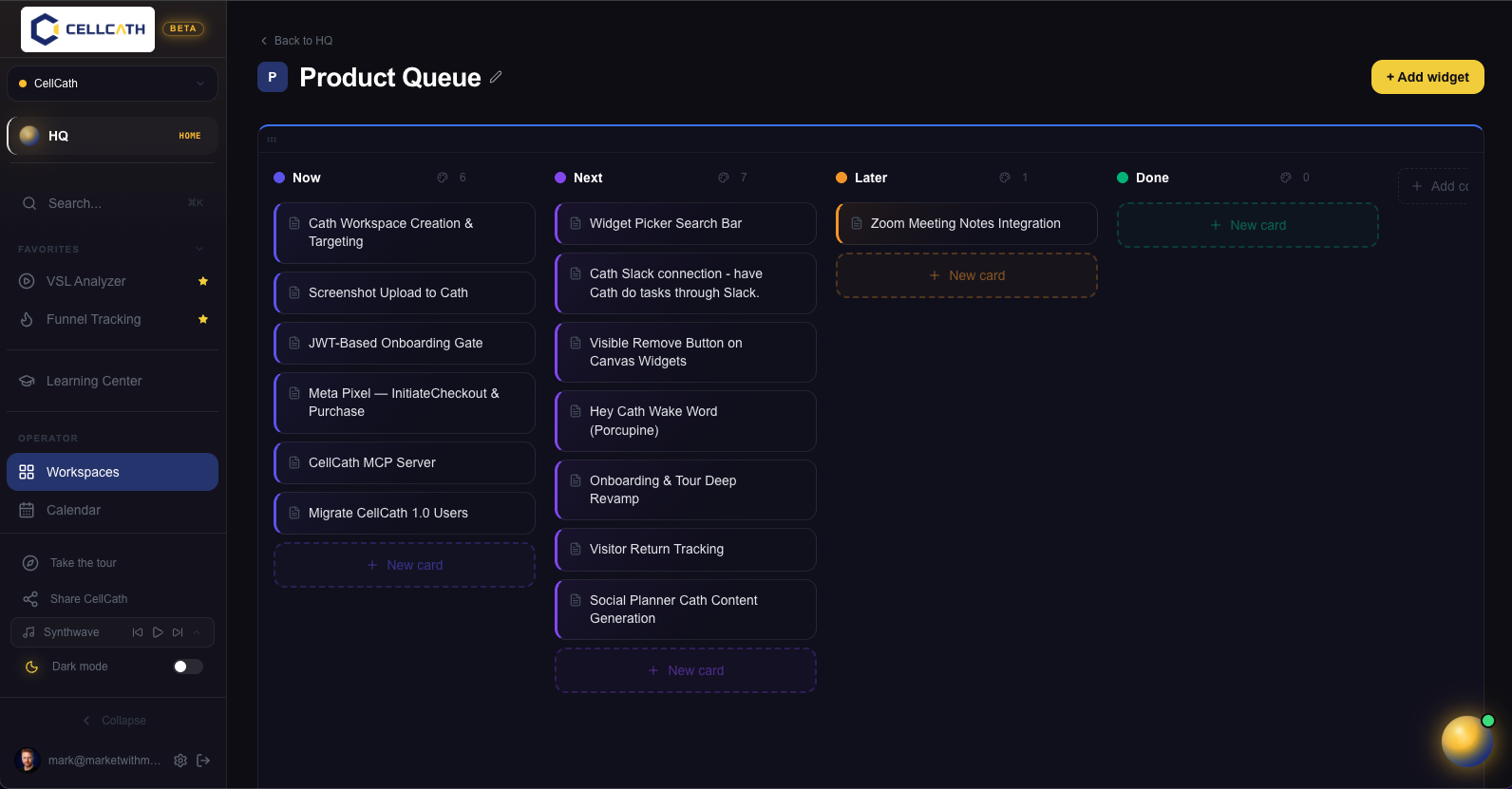Skip to previous track in Synthwave player
The image size is (1512, 789).
(138, 632)
